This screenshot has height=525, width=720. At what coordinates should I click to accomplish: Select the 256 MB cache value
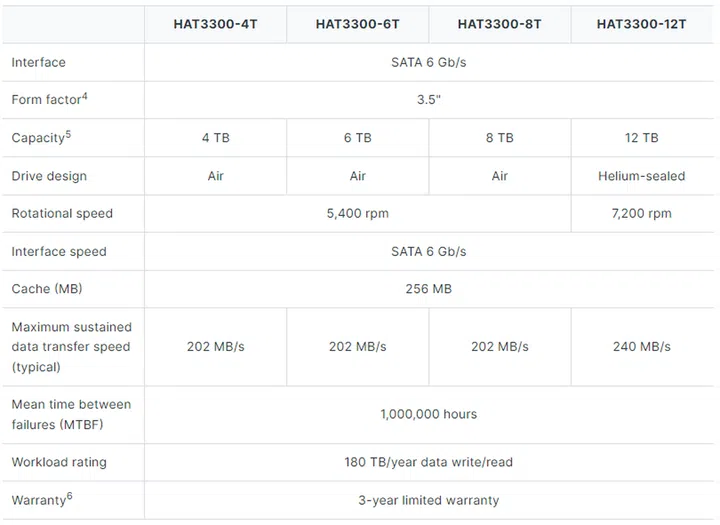[x=429, y=289]
